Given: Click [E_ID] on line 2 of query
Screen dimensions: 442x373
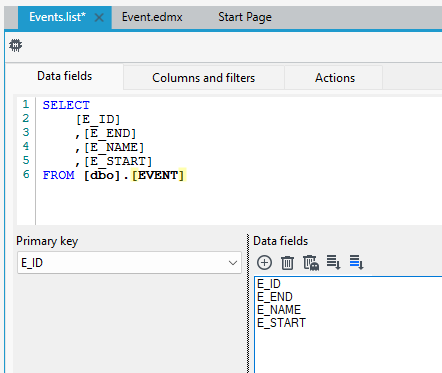Looking at the screenshot, I should [x=98, y=119].
